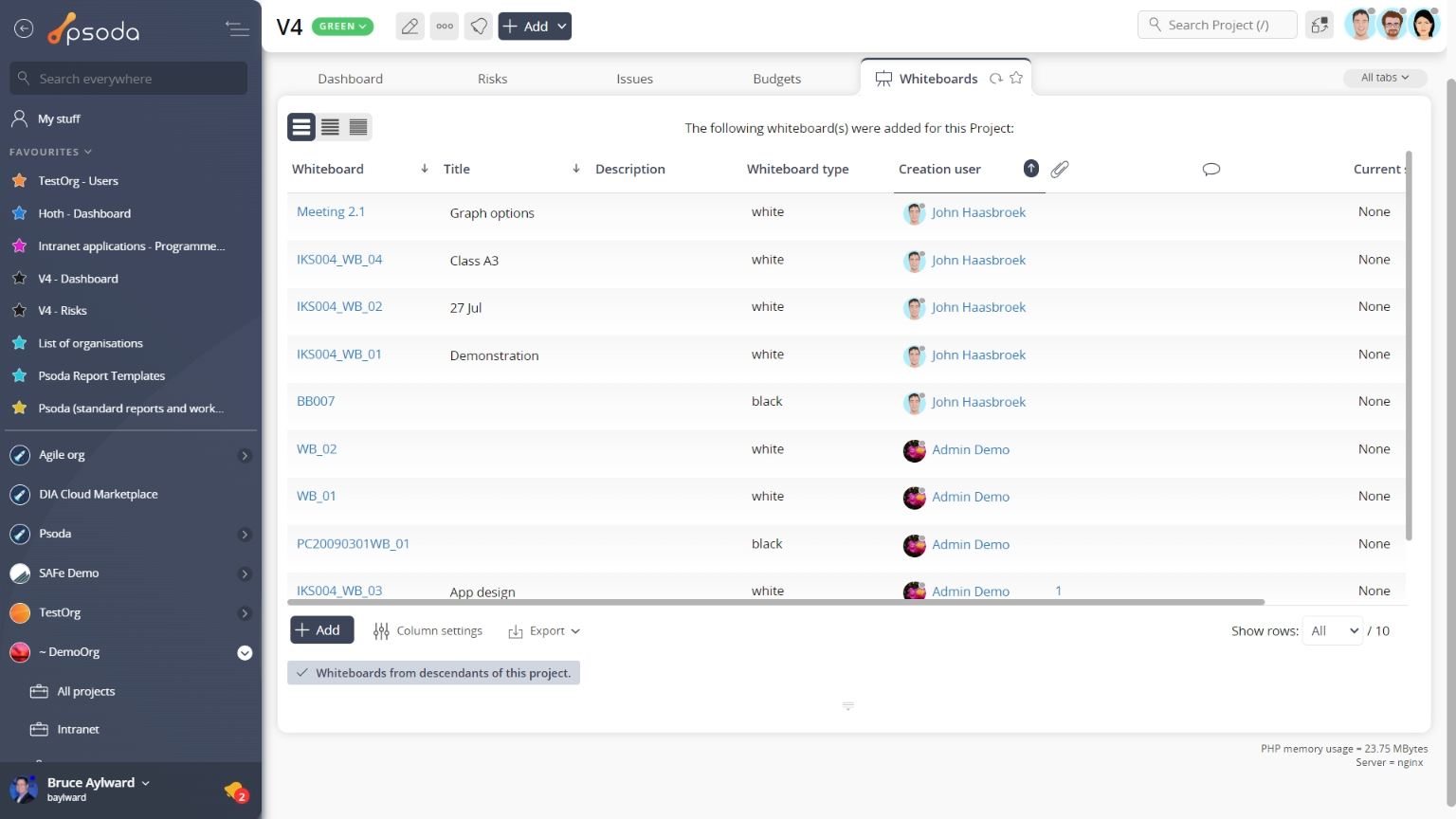Open the All projects briefcase item
The image size is (1456, 819).
(85, 691)
